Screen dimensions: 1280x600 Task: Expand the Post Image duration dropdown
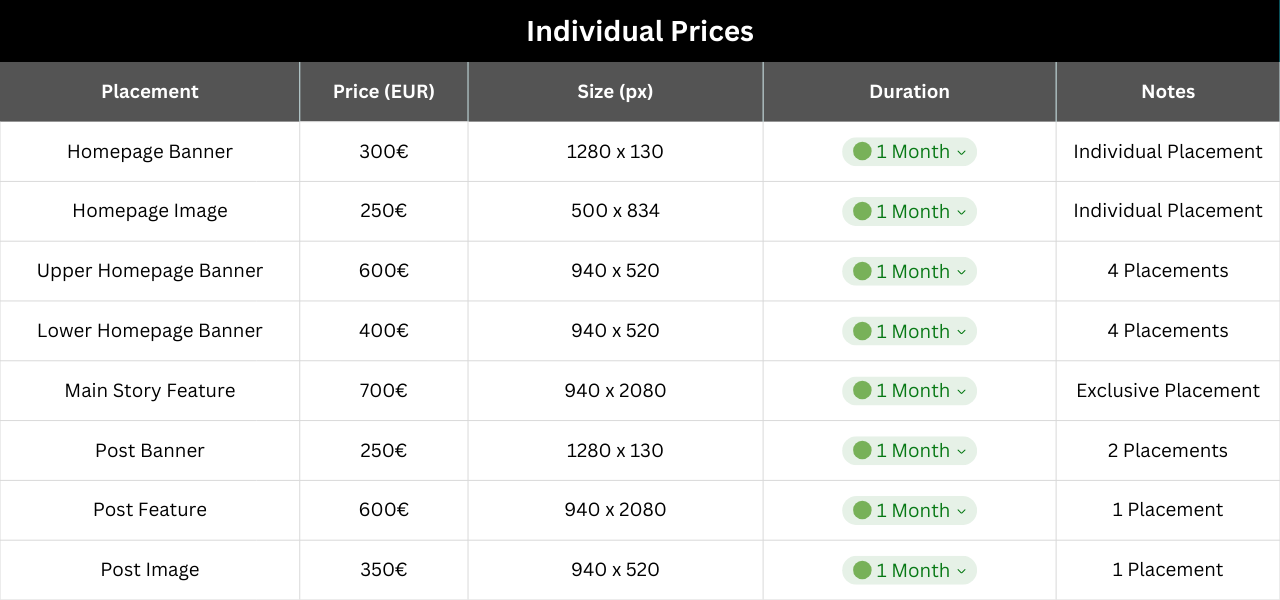[909, 570]
